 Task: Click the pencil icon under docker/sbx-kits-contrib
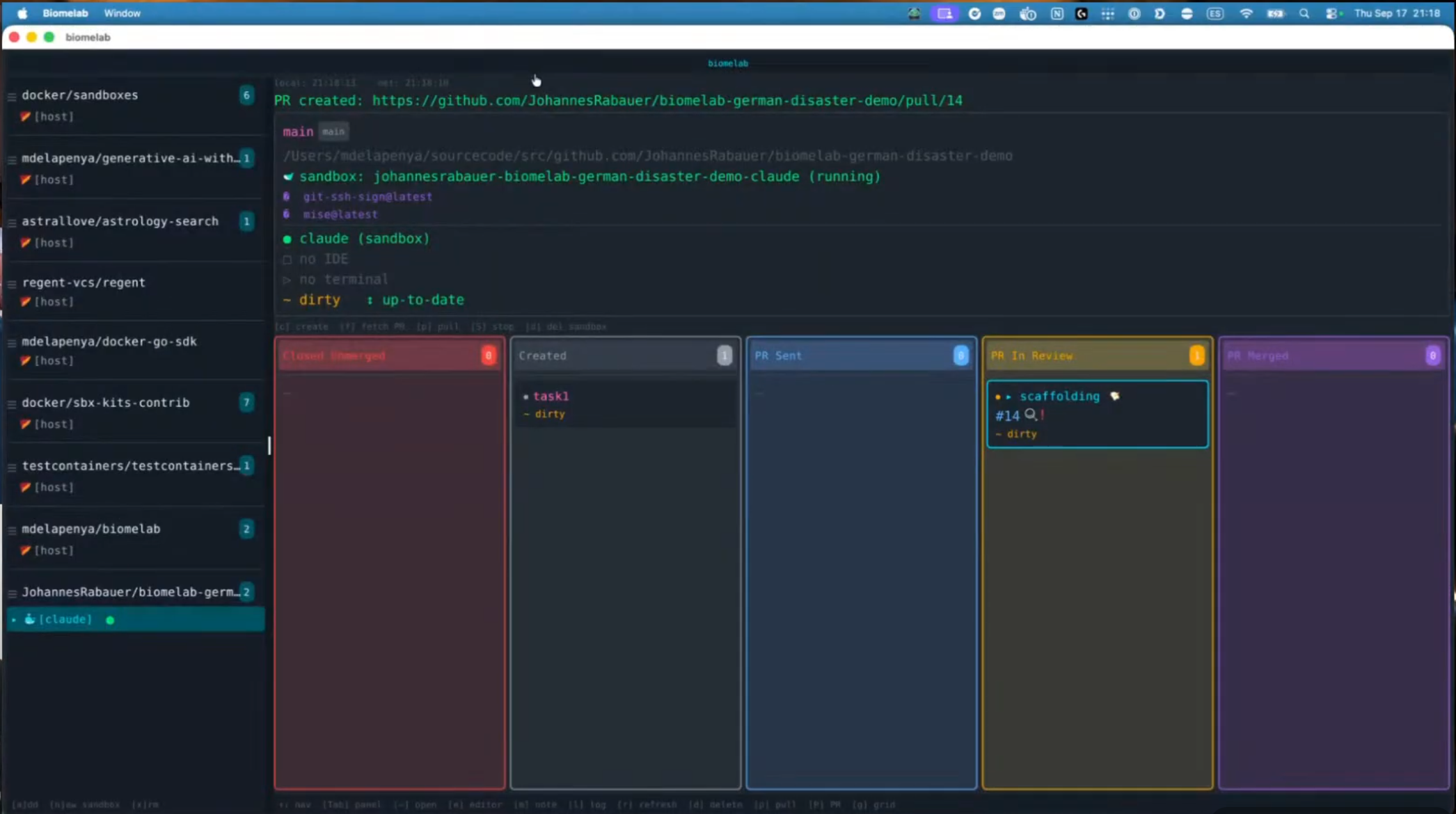click(x=26, y=424)
